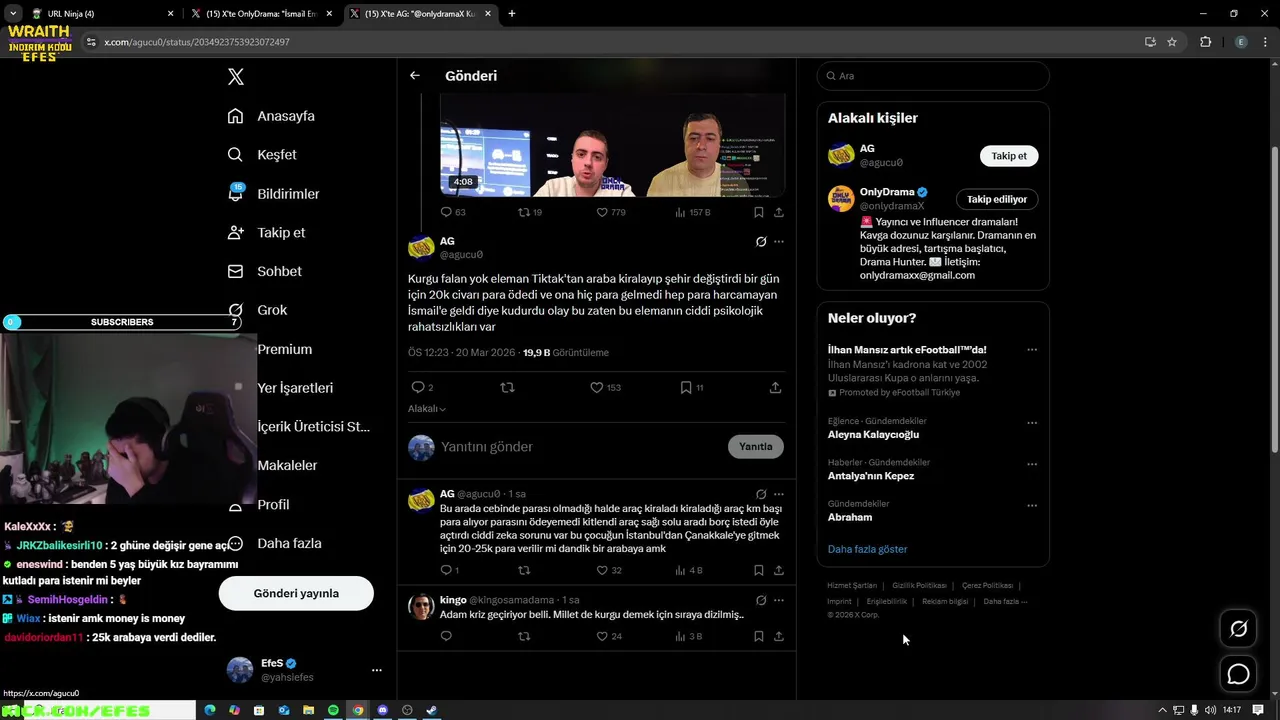This screenshot has height=720, width=1280.
Task: Bookmark this page star icon
Action: tap(1172, 42)
